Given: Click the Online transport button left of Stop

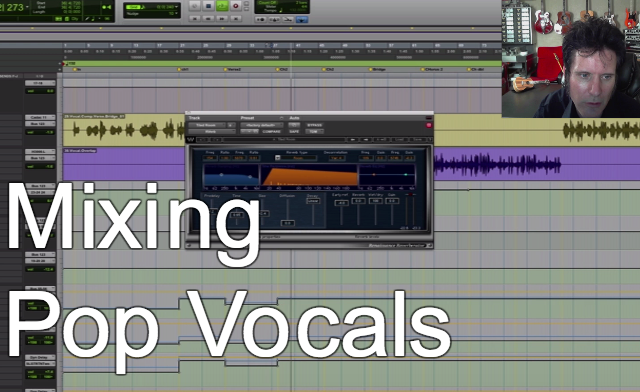Looking at the screenshot, I should (x=195, y=6).
